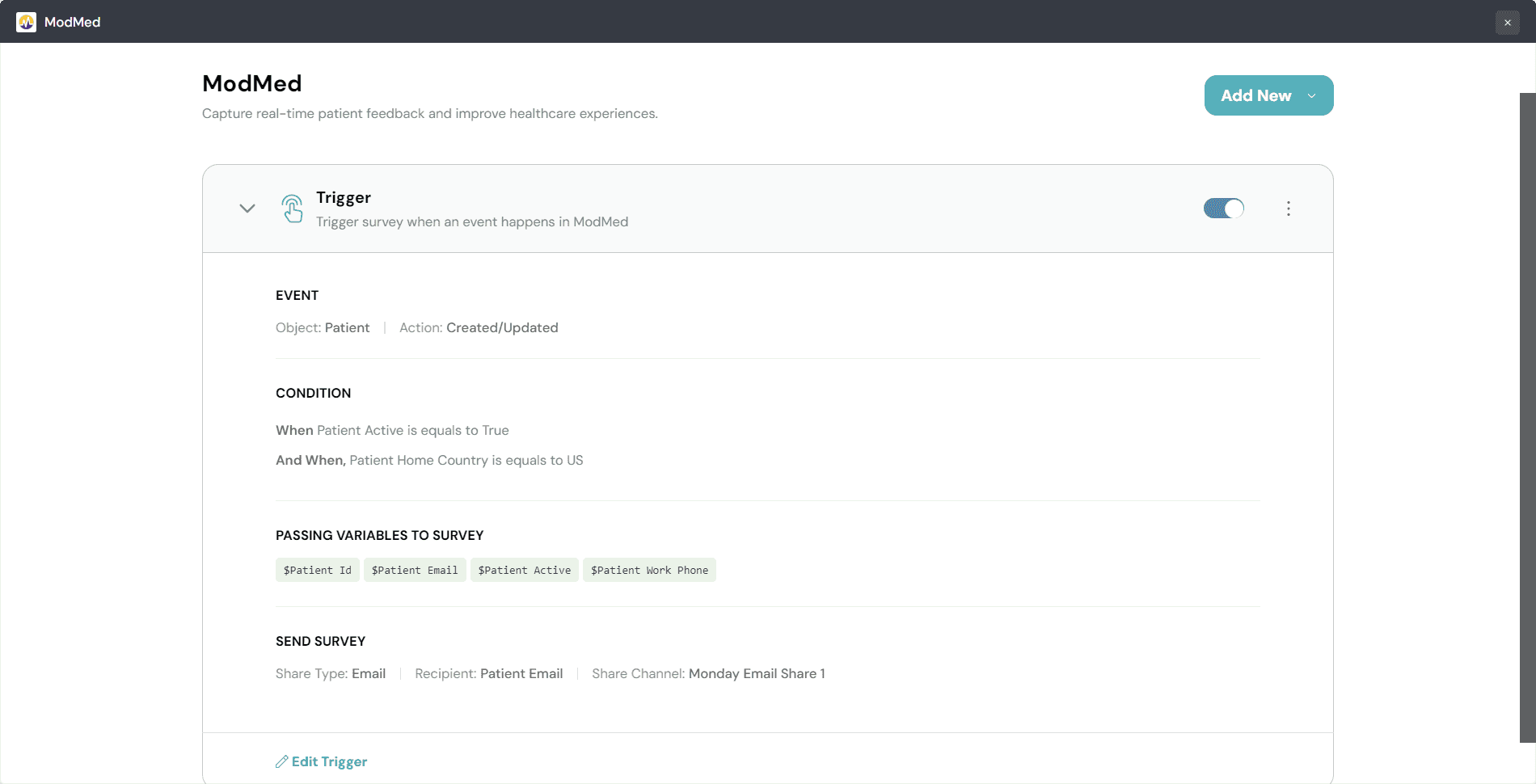Click the vertical scrollbar on the right
Viewport: 1536px width, 784px height.
tap(1527, 417)
